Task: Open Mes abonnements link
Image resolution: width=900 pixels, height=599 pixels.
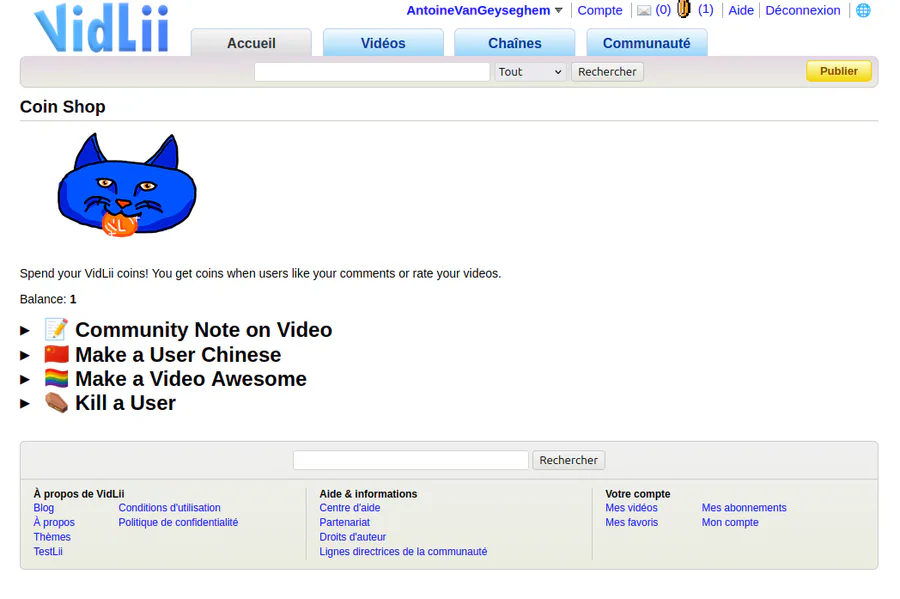Action: [744, 508]
